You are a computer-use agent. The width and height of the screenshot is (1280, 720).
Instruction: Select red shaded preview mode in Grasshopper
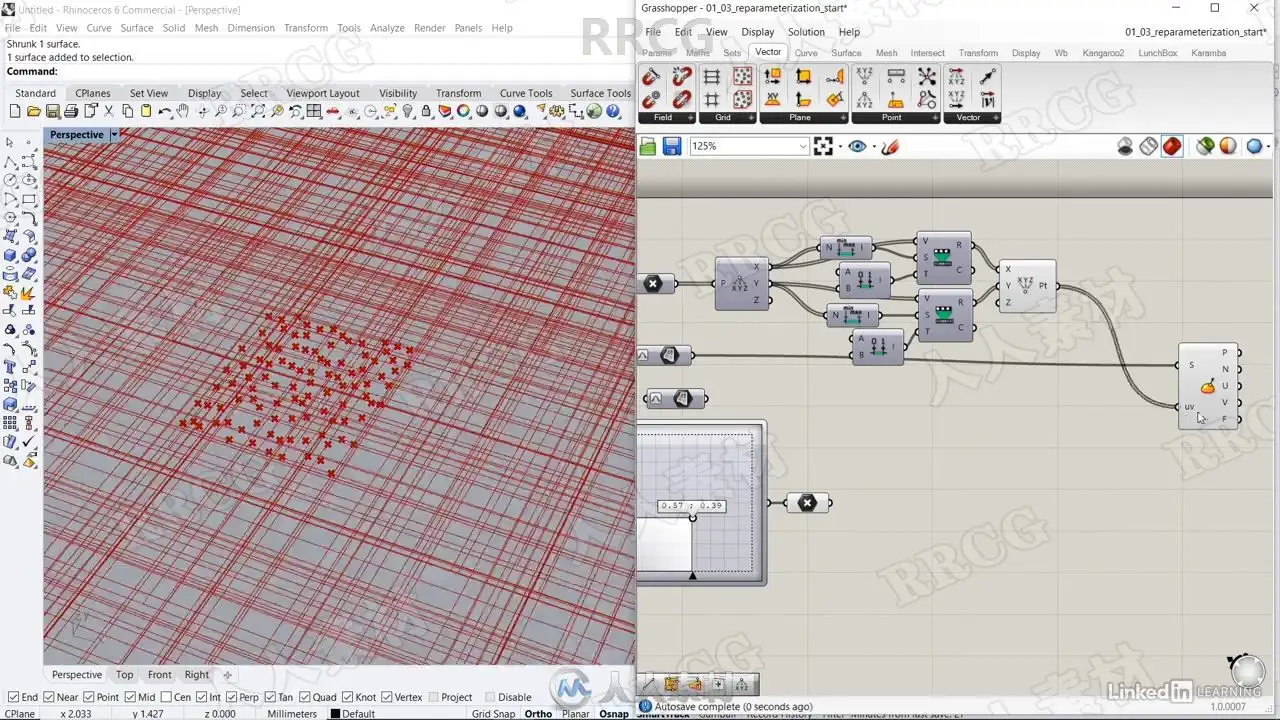1172,147
